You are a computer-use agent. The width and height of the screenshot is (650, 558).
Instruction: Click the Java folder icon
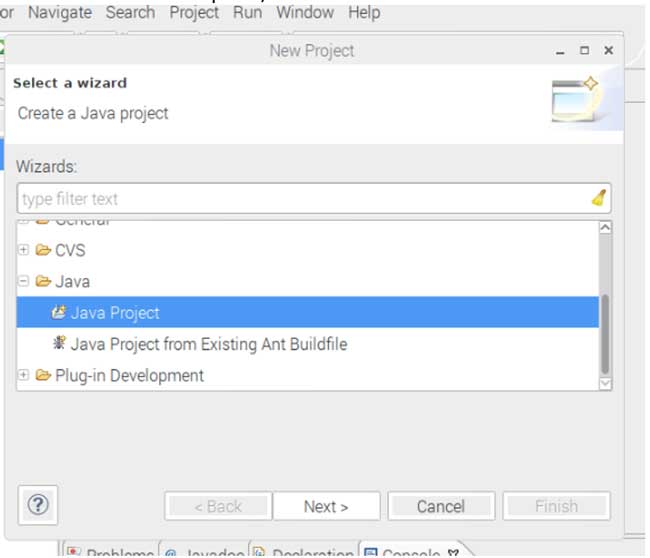[43, 282]
